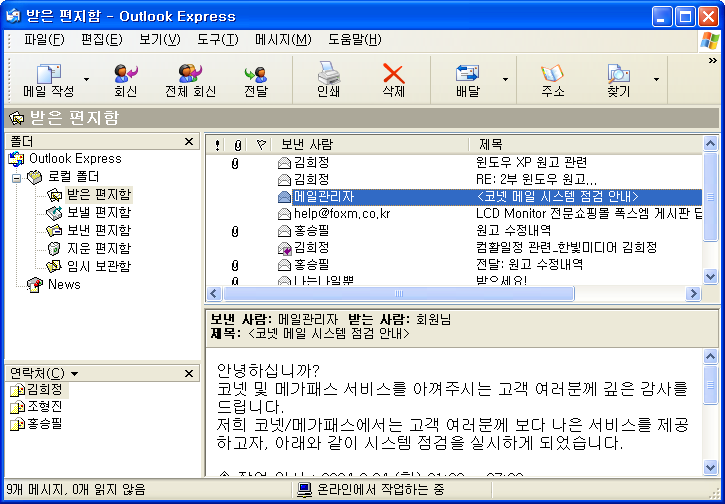725x504 pixels.
Task: Collapse the 로컬 폴더 tree node
Action: coord(17,178)
